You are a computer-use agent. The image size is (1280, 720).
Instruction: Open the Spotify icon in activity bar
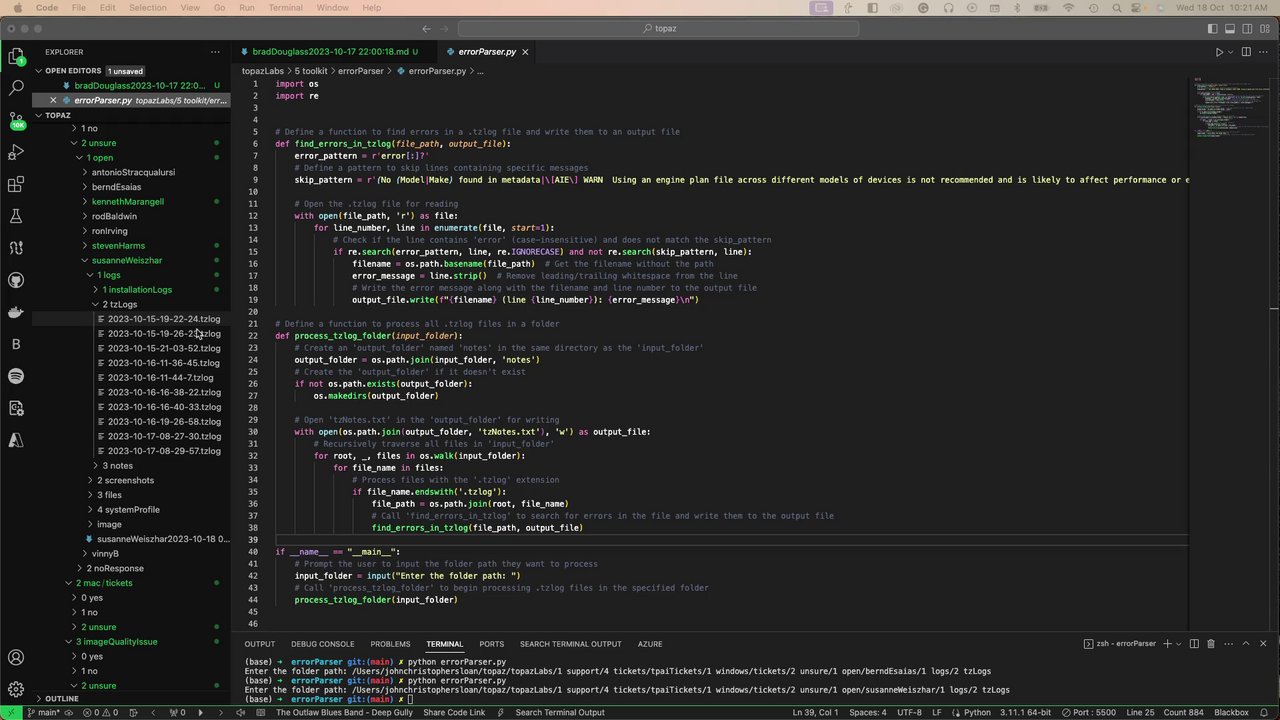tap(16, 376)
